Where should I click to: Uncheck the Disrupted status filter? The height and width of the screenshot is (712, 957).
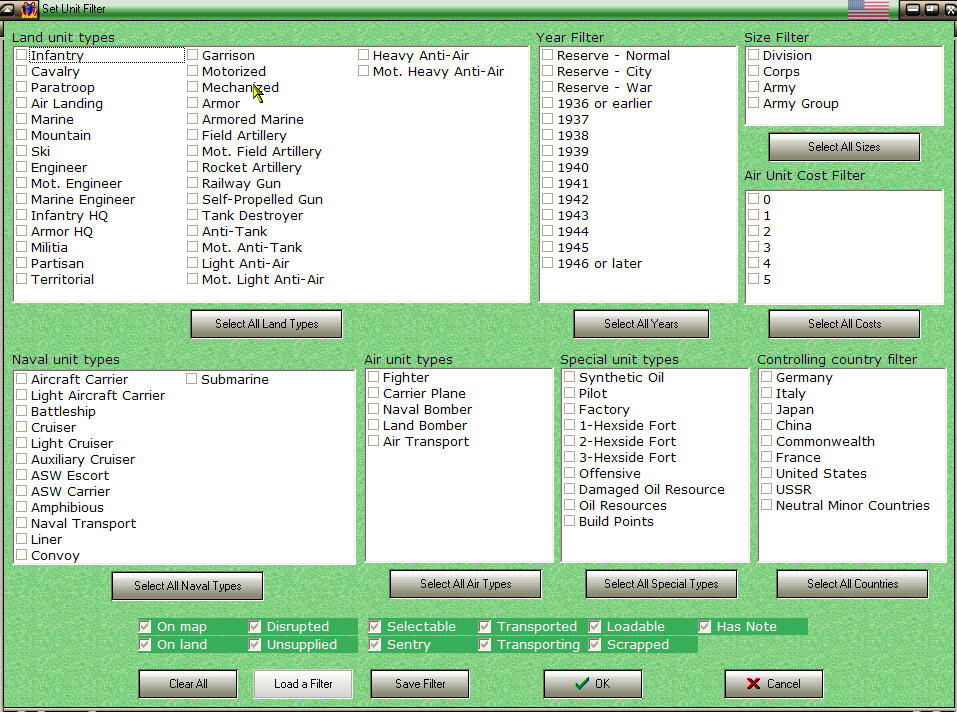[255, 627]
